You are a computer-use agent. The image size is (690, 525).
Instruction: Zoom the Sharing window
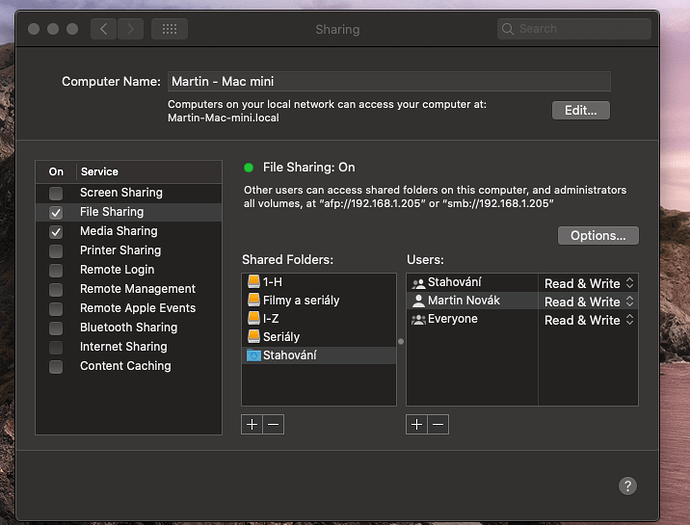pyautogui.click(x=72, y=29)
